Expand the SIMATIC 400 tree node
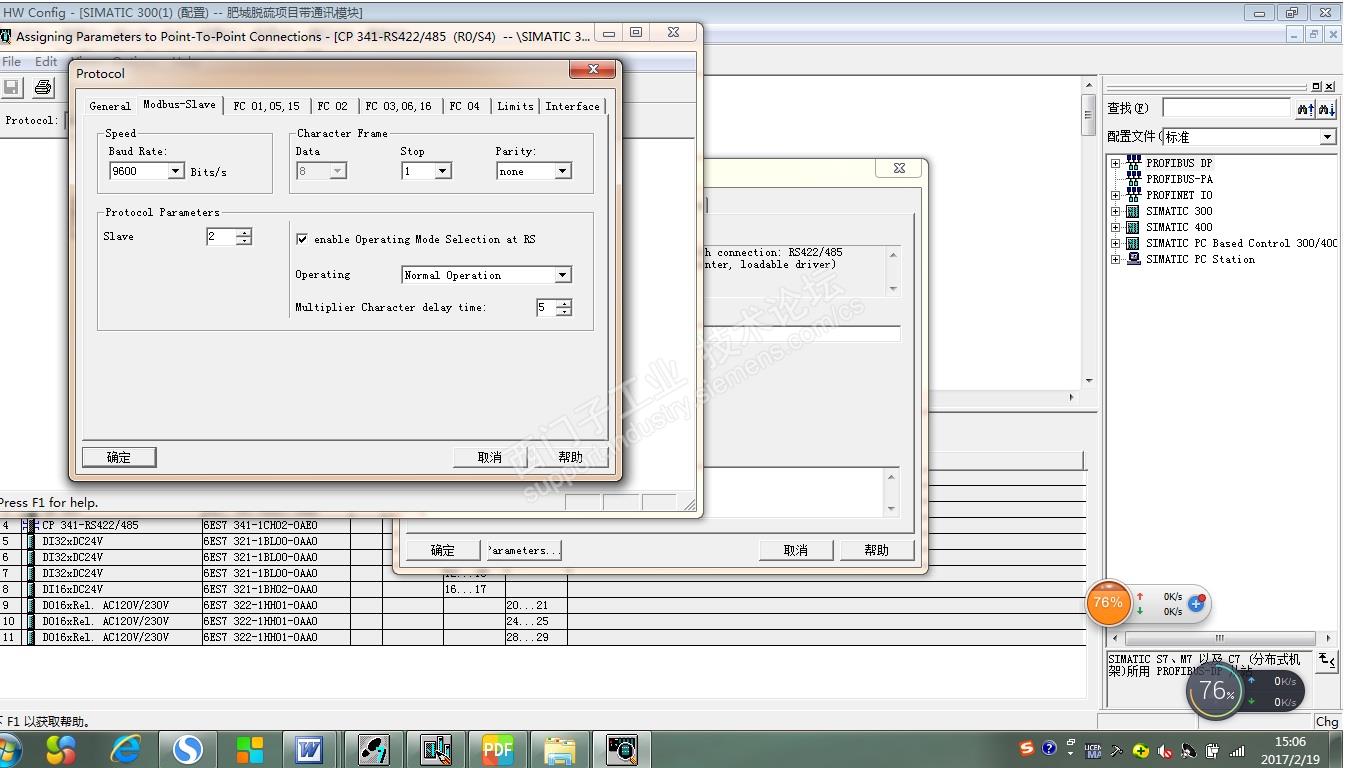The width and height of the screenshot is (1366, 768). (1115, 227)
